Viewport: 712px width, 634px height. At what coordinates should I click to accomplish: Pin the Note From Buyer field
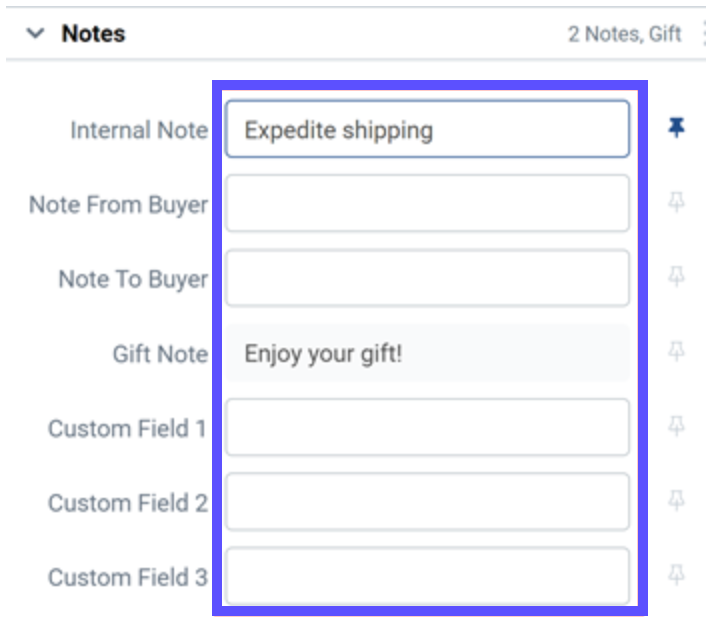coord(677,203)
